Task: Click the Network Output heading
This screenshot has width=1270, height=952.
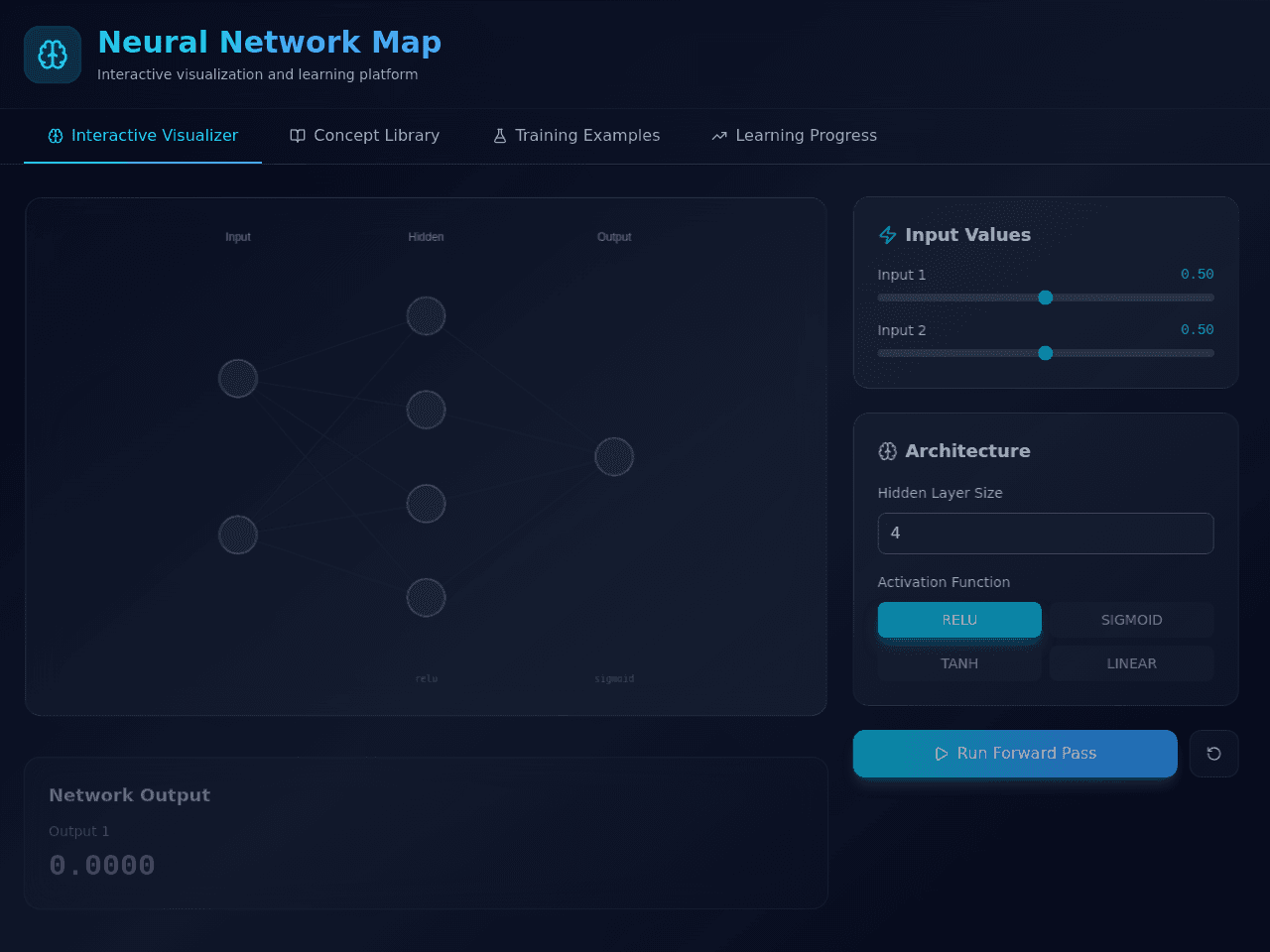Action: (x=130, y=795)
